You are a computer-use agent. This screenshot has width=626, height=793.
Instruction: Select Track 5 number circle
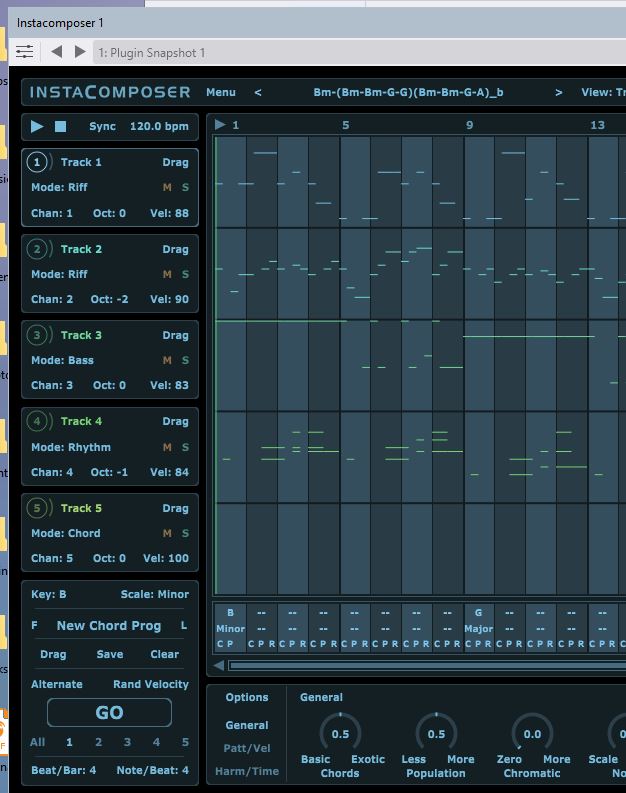(x=36, y=508)
